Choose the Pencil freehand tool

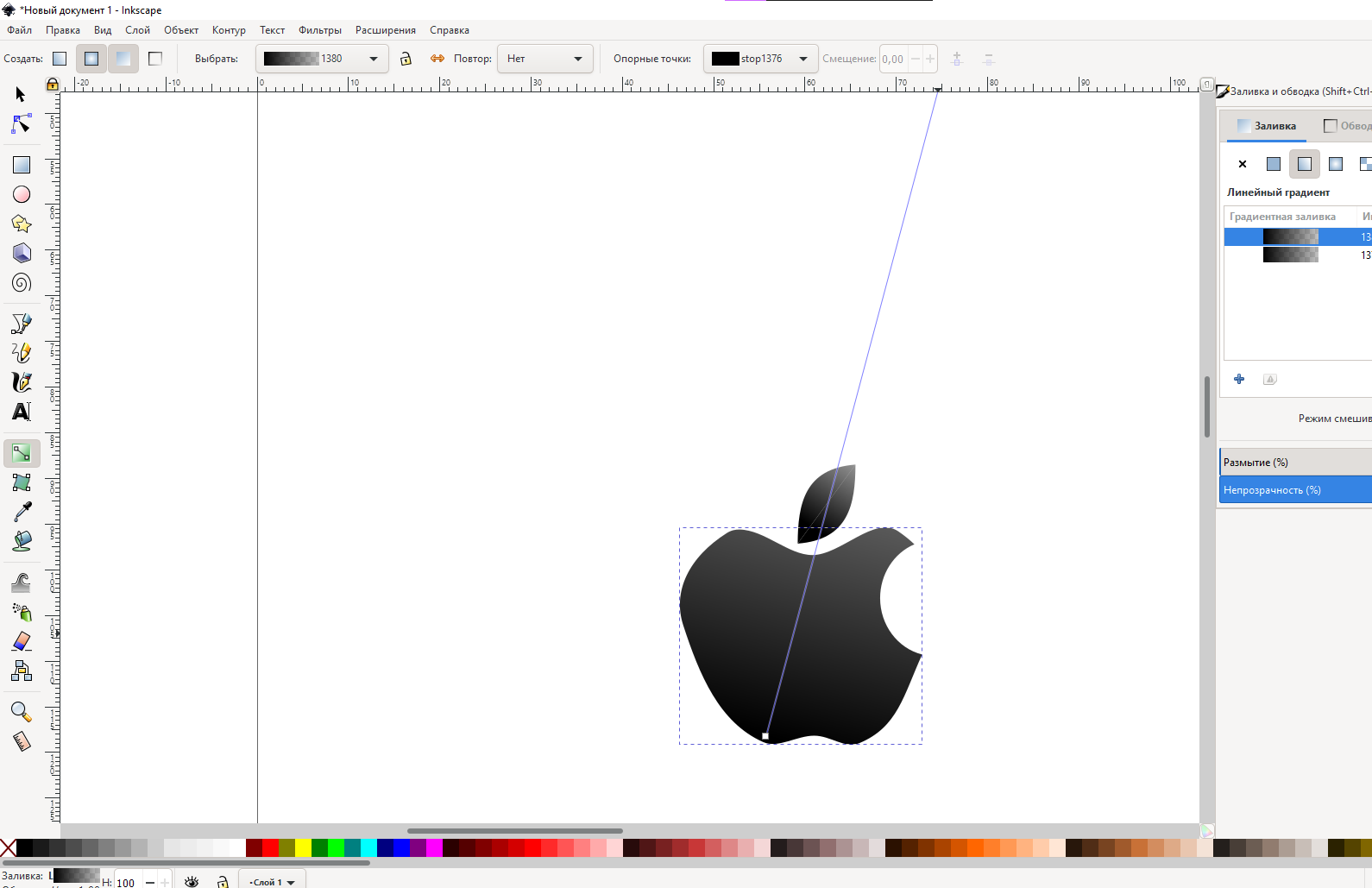tap(21, 353)
